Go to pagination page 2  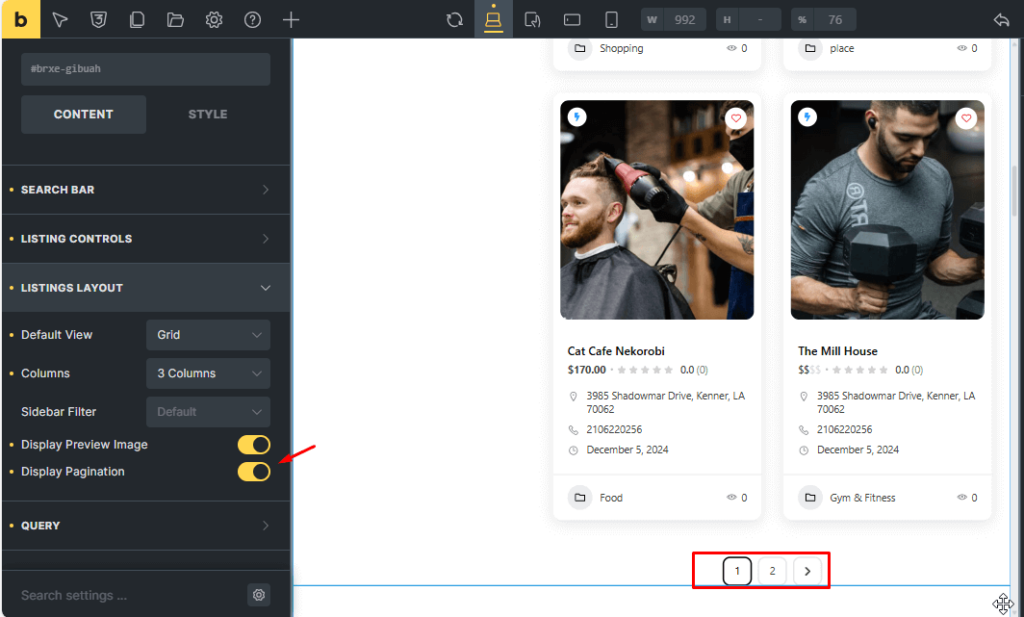click(x=772, y=571)
